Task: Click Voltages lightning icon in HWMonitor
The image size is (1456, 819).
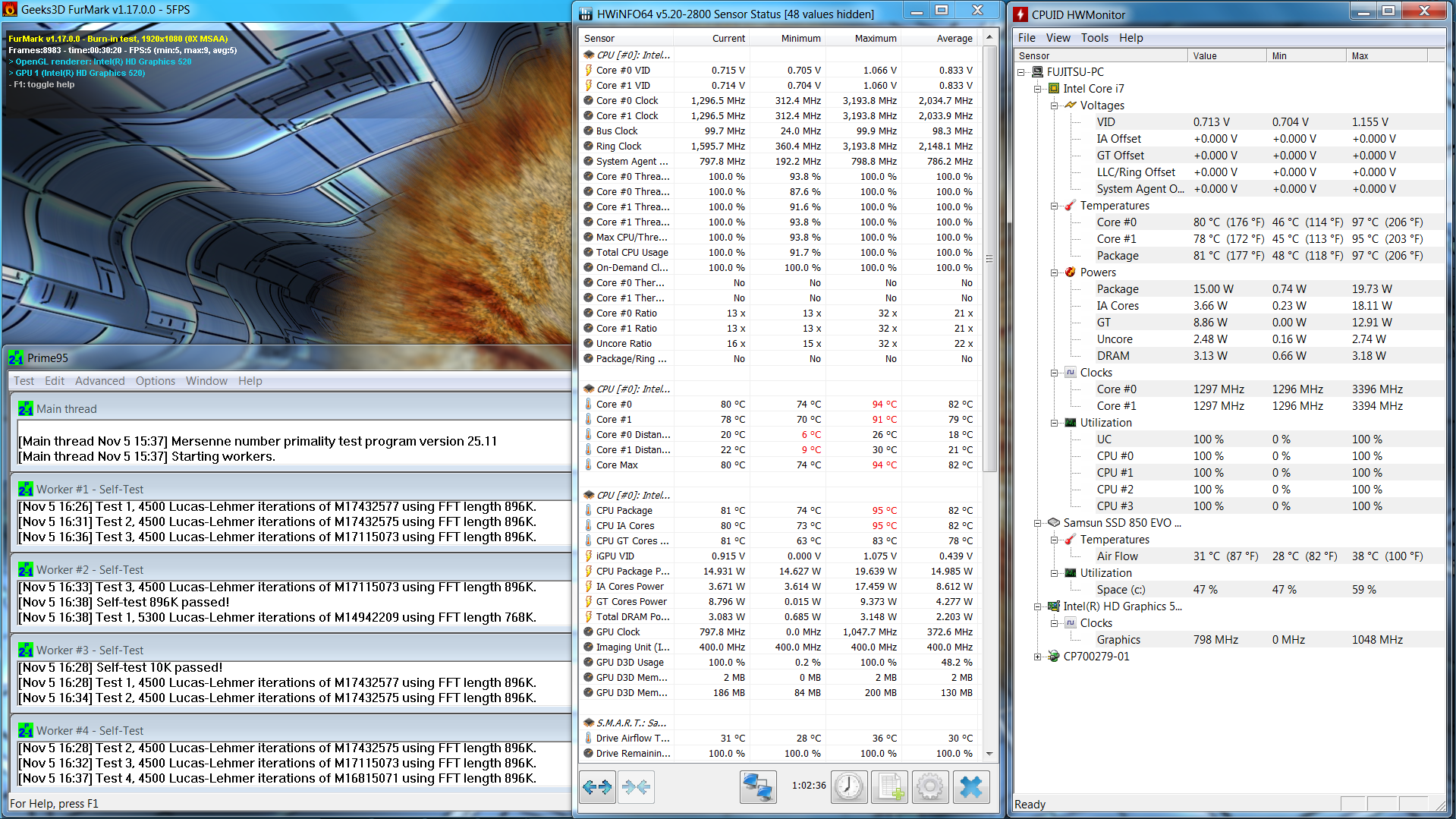Action: (1070, 105)
